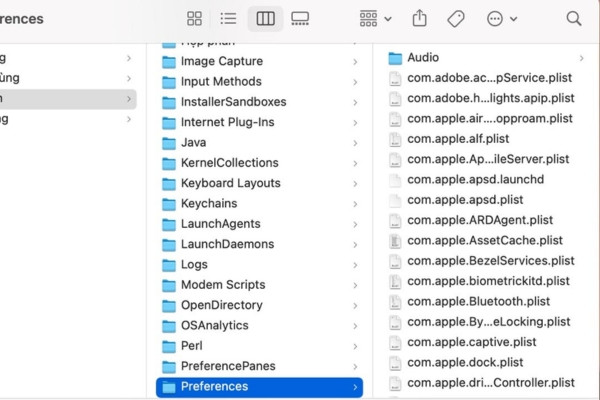Select com.apple.BezelServices.plist file

click(x=486, y=260)
